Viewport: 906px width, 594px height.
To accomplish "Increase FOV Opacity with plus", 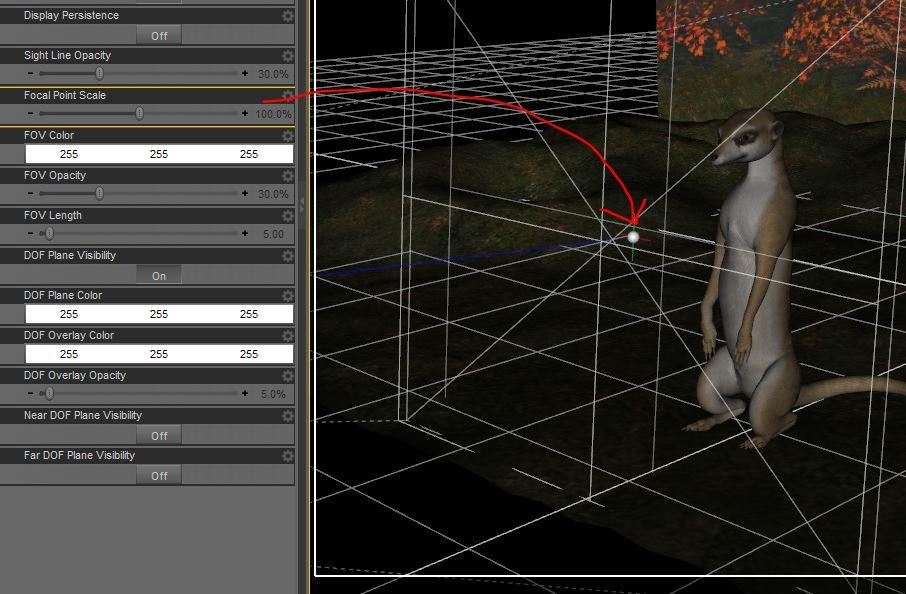I will pyautogui.click(x=245, y=193).
